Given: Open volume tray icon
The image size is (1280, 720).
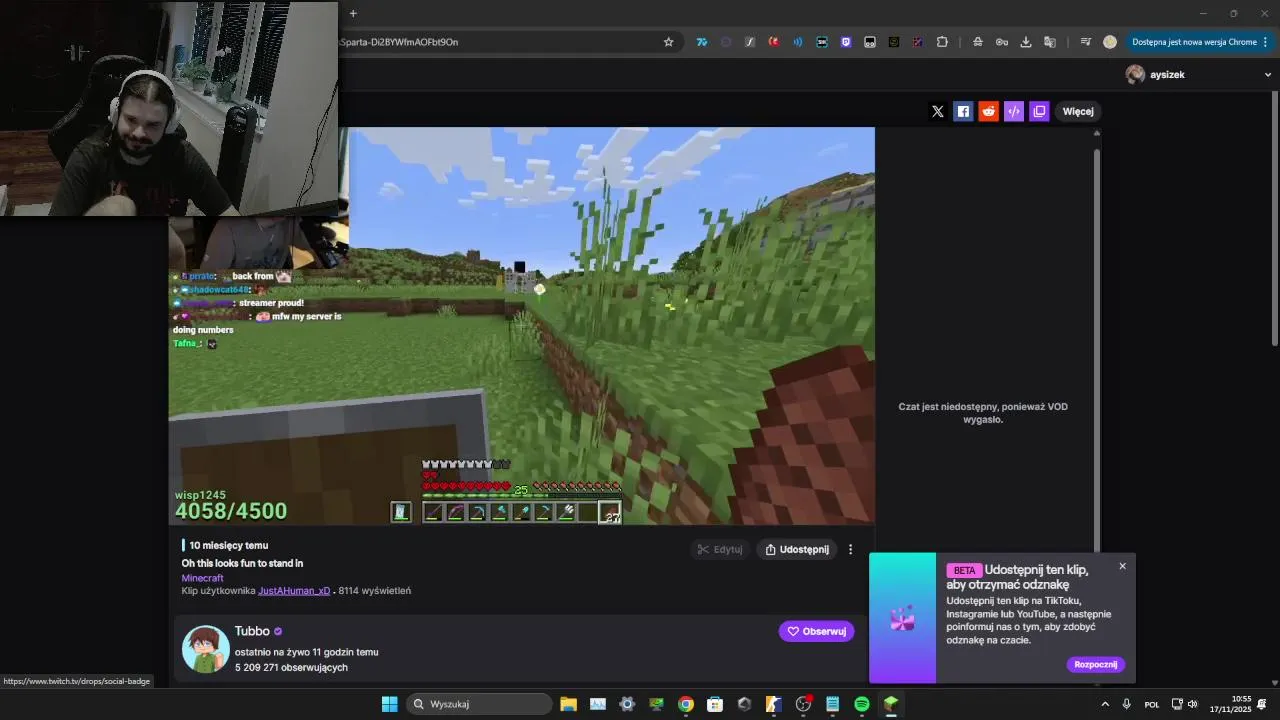Looking at the screenshot, I should (x=1192, y=704).
